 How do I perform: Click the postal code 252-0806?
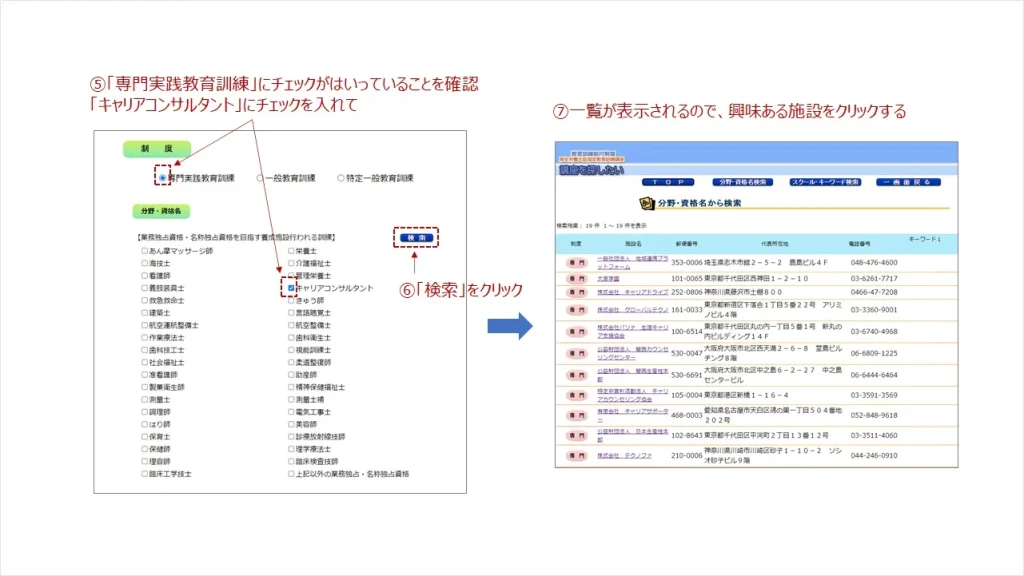tap(686, 293)
